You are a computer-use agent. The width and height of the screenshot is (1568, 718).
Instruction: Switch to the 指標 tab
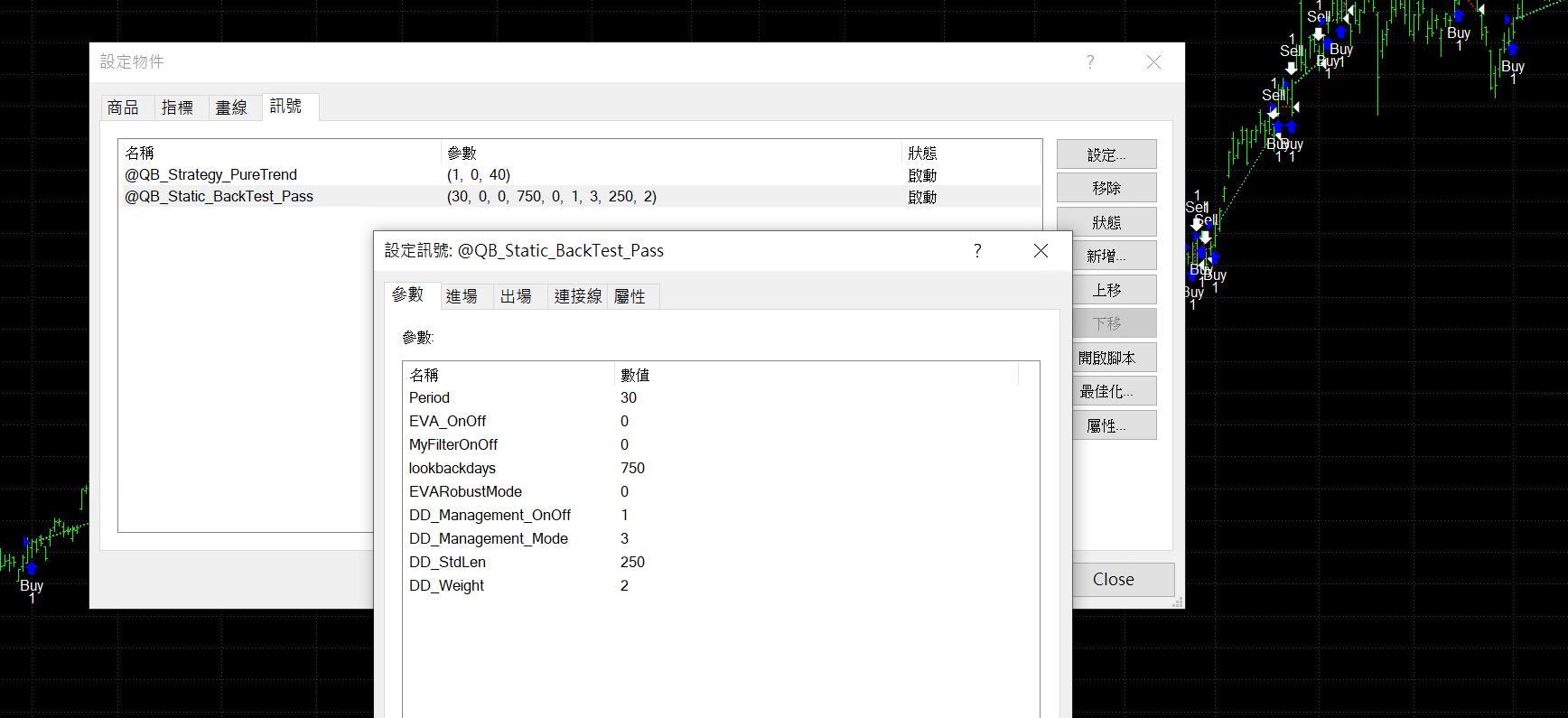pos(178,108)
